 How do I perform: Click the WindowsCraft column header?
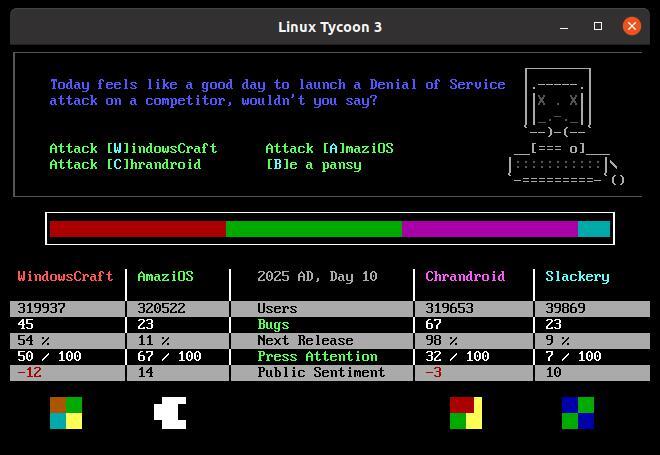(65, 276)
